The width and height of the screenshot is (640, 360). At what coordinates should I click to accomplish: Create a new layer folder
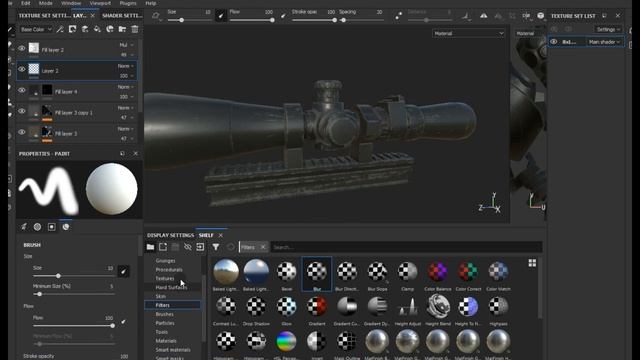(122, 29)
